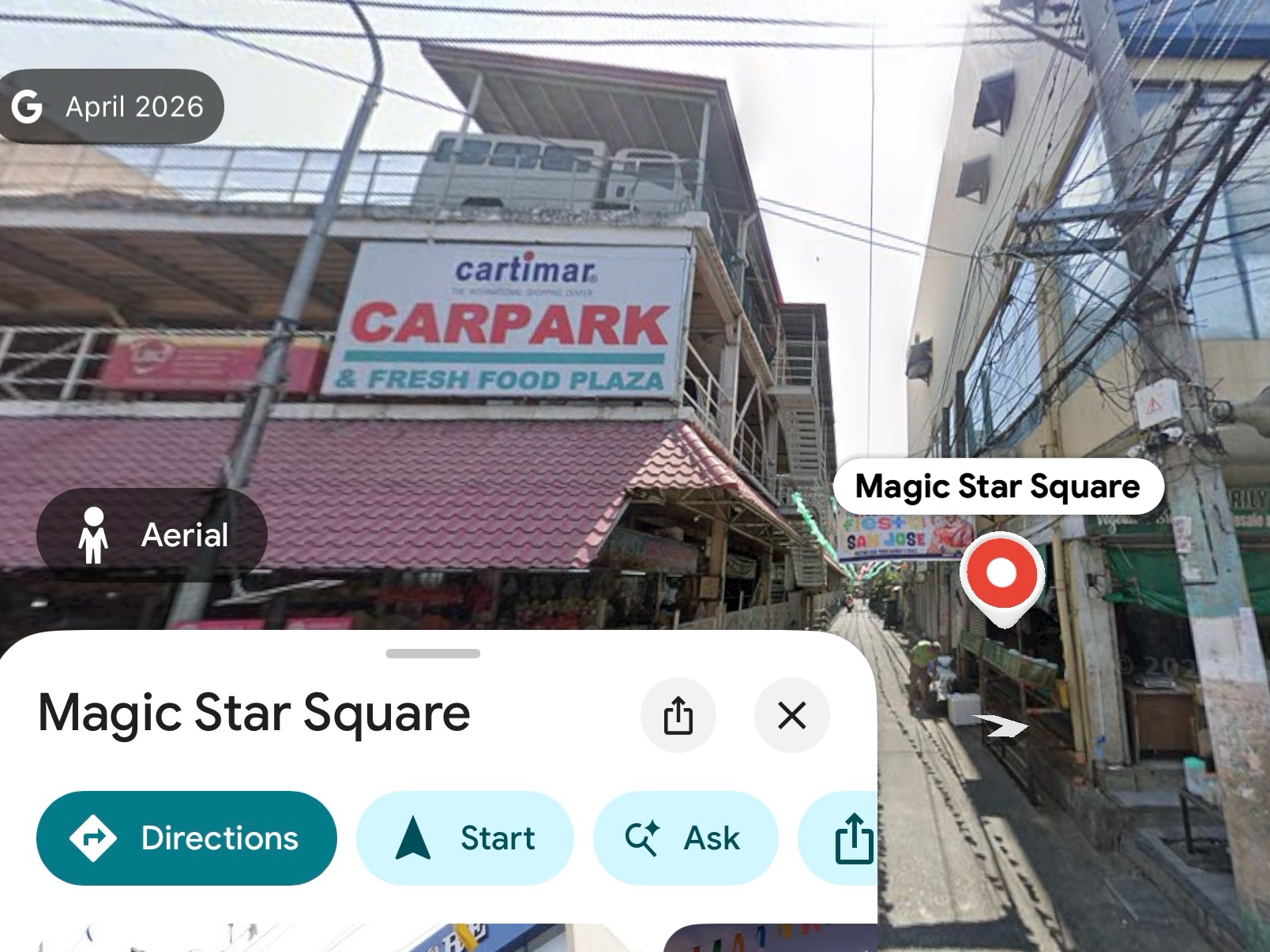Open Directions to Magic Star Square

186,838
